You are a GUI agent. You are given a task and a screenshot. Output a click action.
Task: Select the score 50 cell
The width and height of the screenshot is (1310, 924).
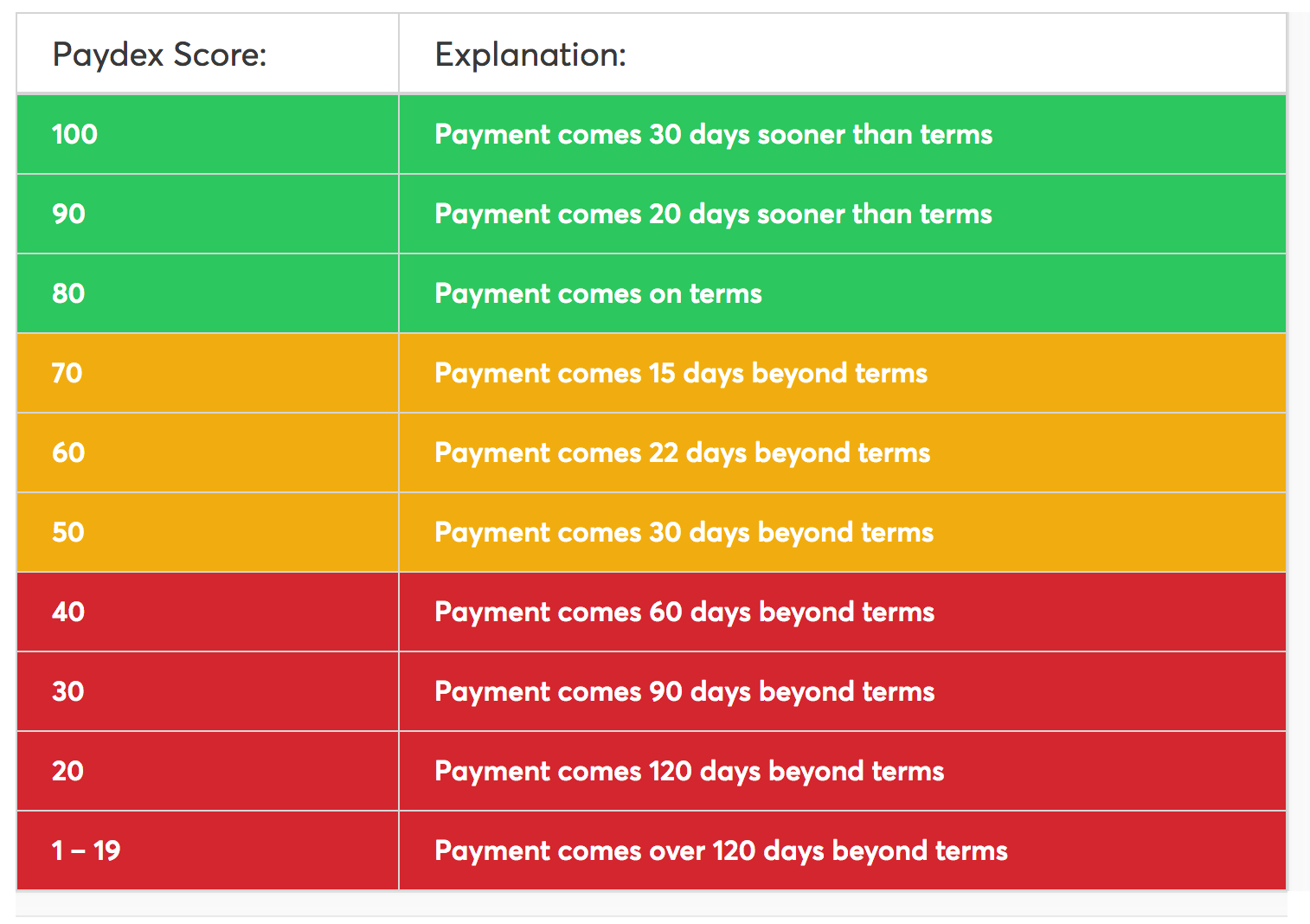click(x=69, y=533)
